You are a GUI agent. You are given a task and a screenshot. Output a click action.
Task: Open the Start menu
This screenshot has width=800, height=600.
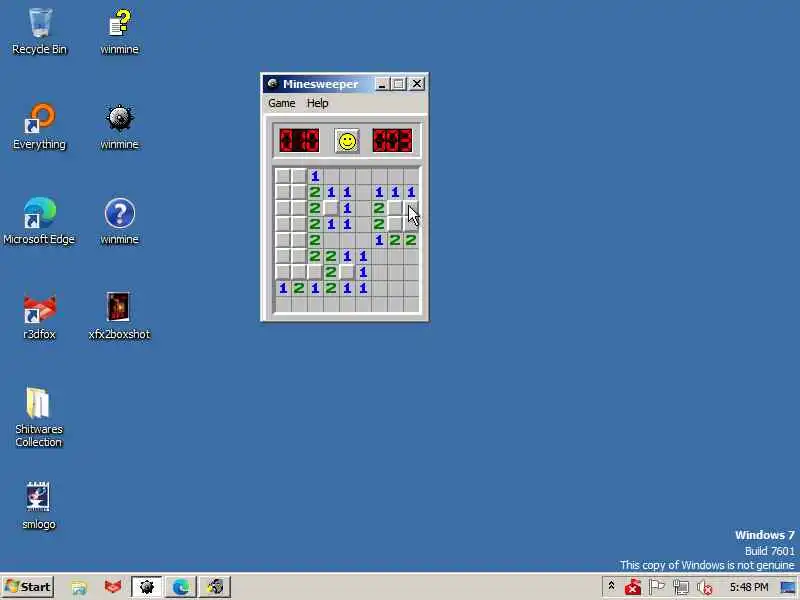pos(29,587)
